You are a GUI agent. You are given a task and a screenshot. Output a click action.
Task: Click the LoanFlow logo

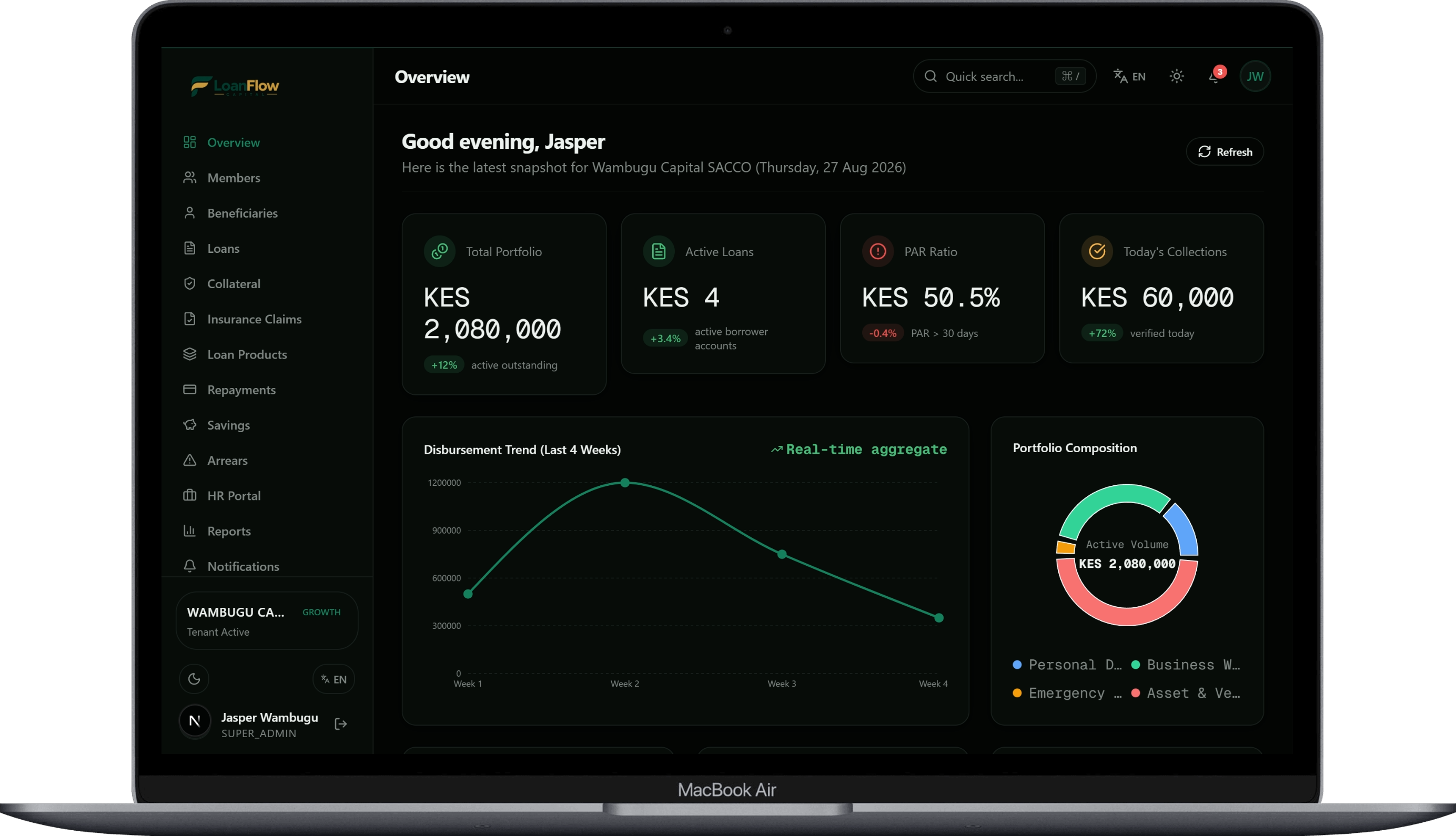pyautogui.click(x=235, y=86)
